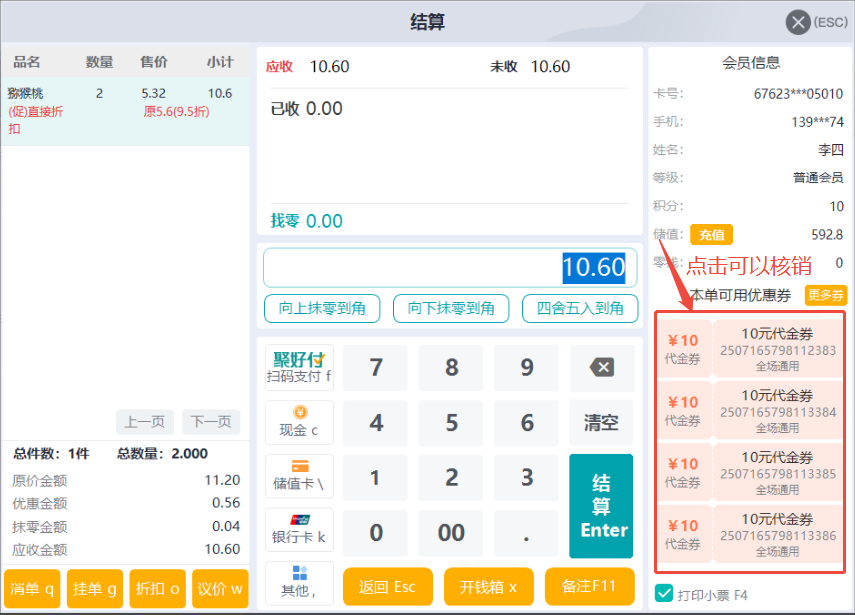
Task: Click 备注F11 remark button
Action: 589,587
